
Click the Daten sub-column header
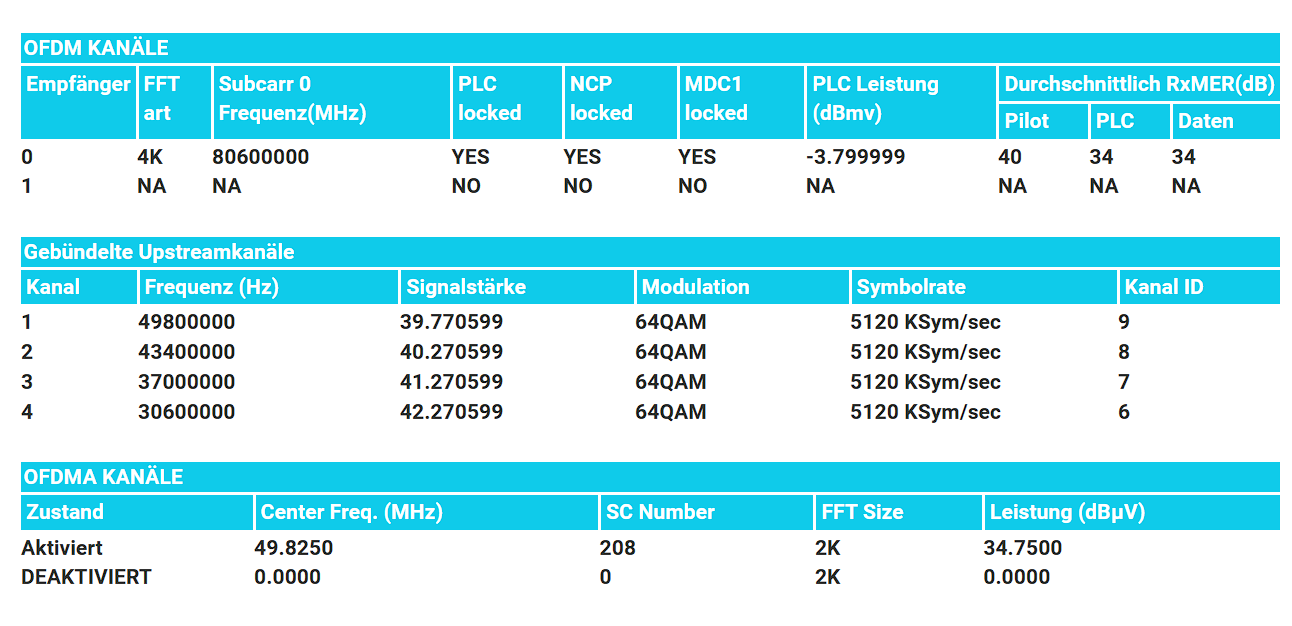coord(1205,121)
